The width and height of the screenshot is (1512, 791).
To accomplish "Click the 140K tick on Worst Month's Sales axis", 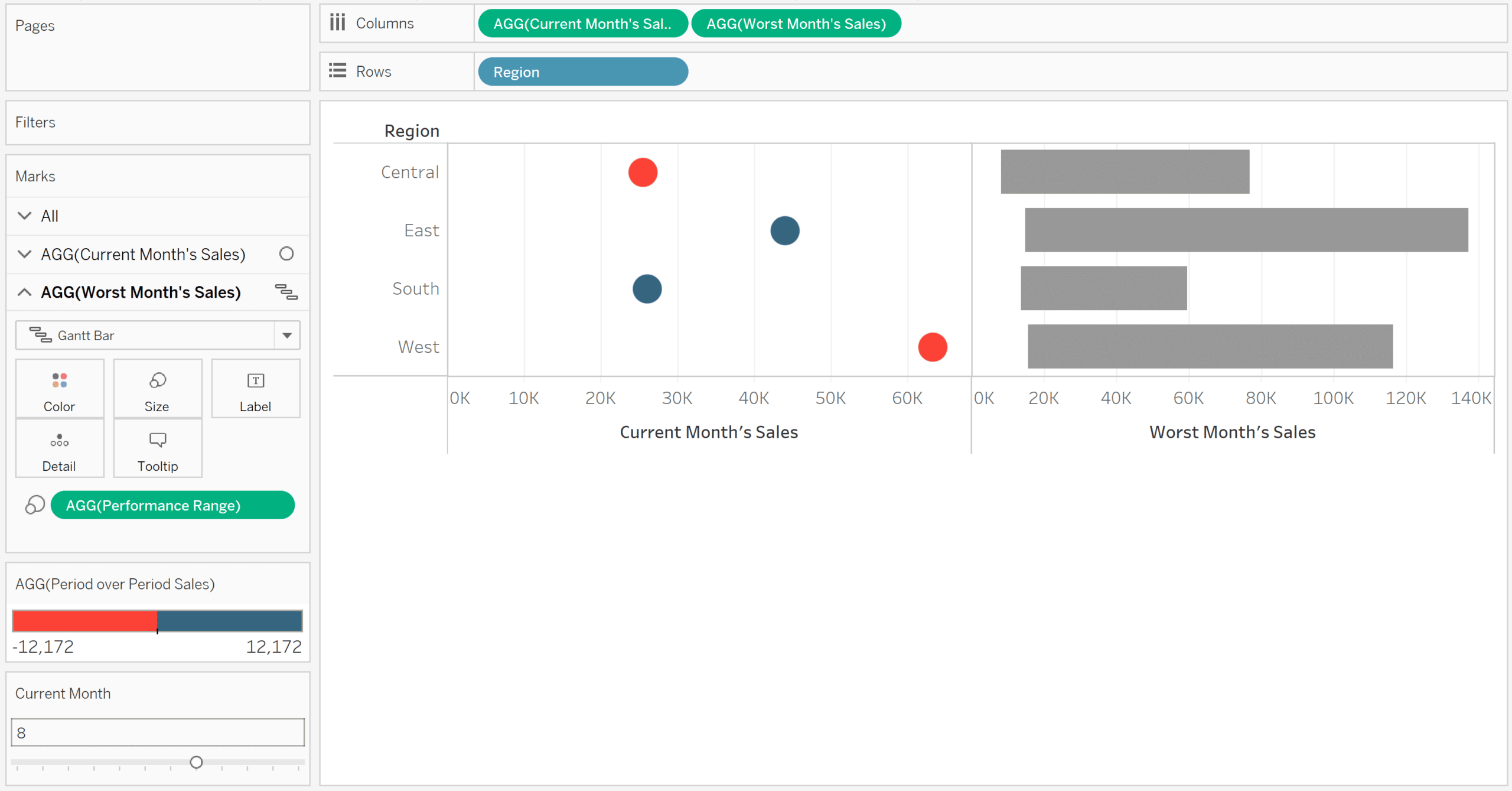I will 1471,398.
